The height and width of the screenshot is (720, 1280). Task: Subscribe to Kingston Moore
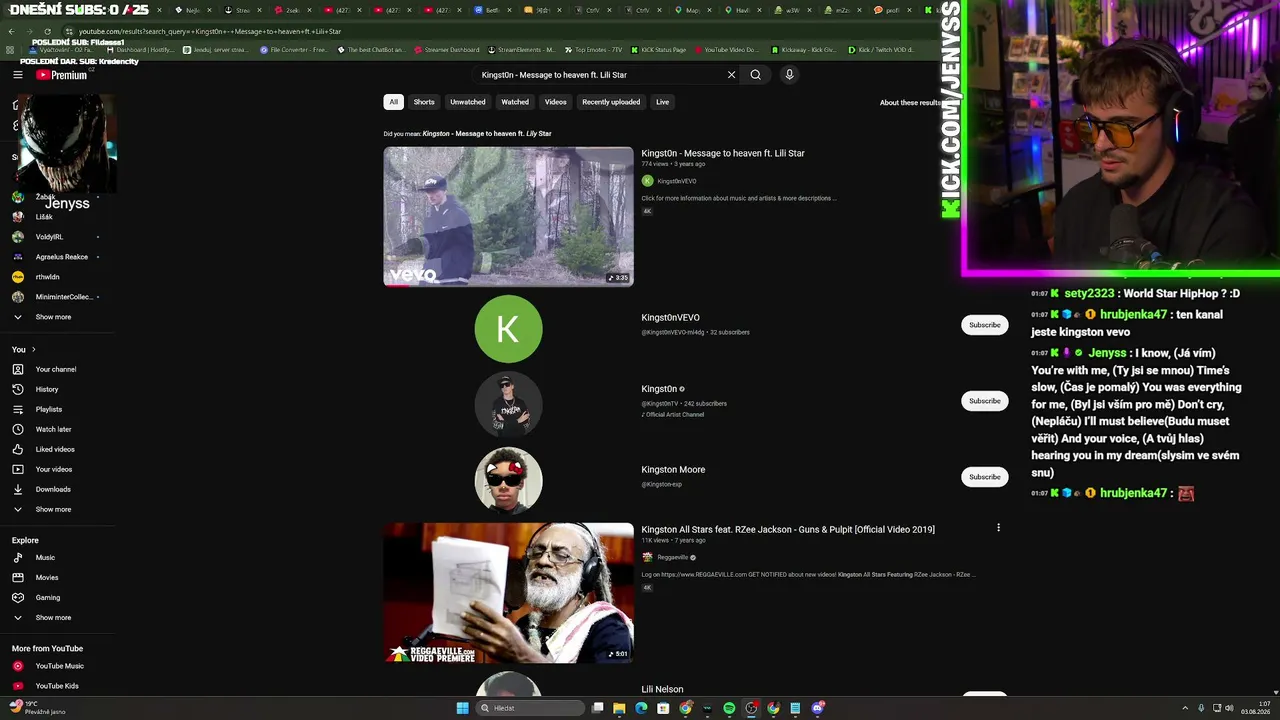coord(984,477)
